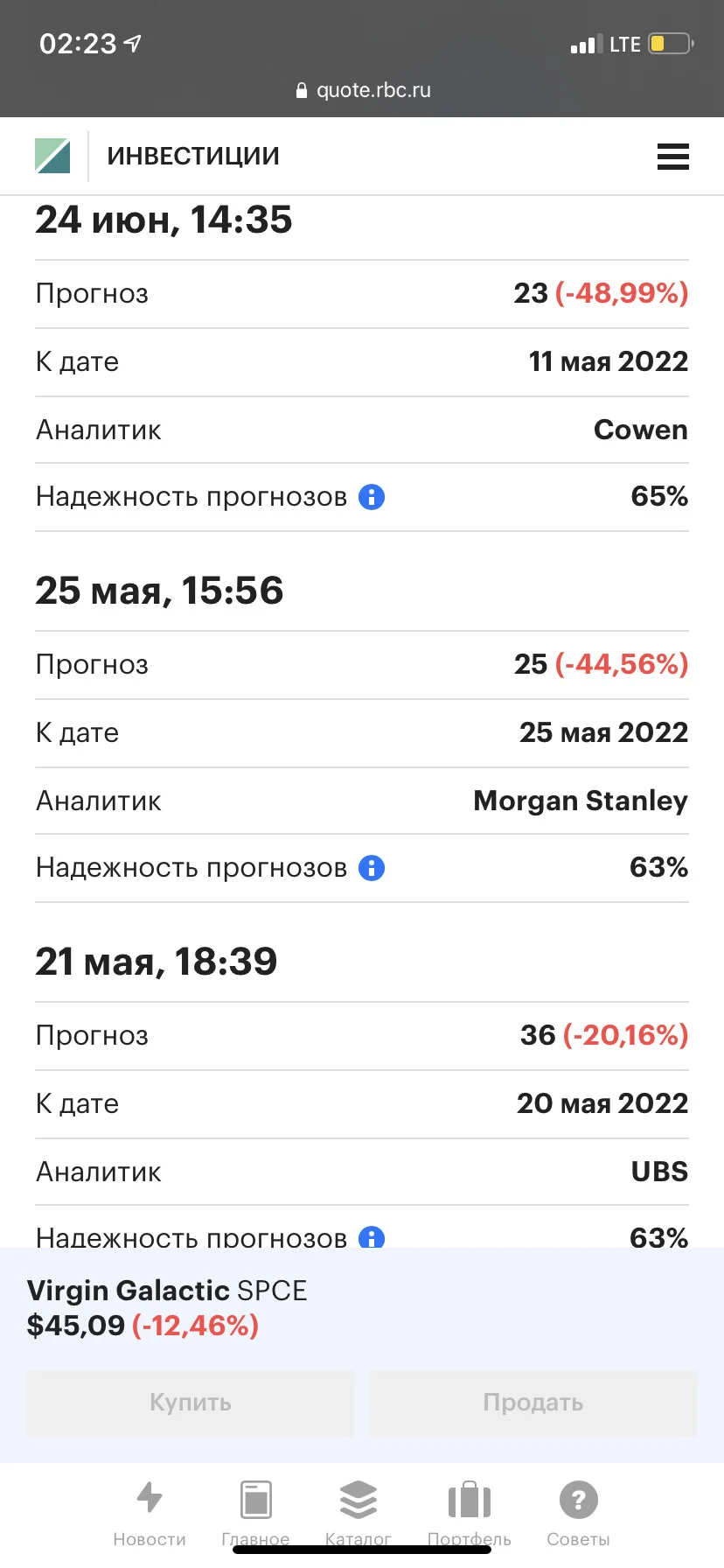This screenshot has width=724, height=1568.
Task: Open the hamburger menu icon
Action: 672,157
